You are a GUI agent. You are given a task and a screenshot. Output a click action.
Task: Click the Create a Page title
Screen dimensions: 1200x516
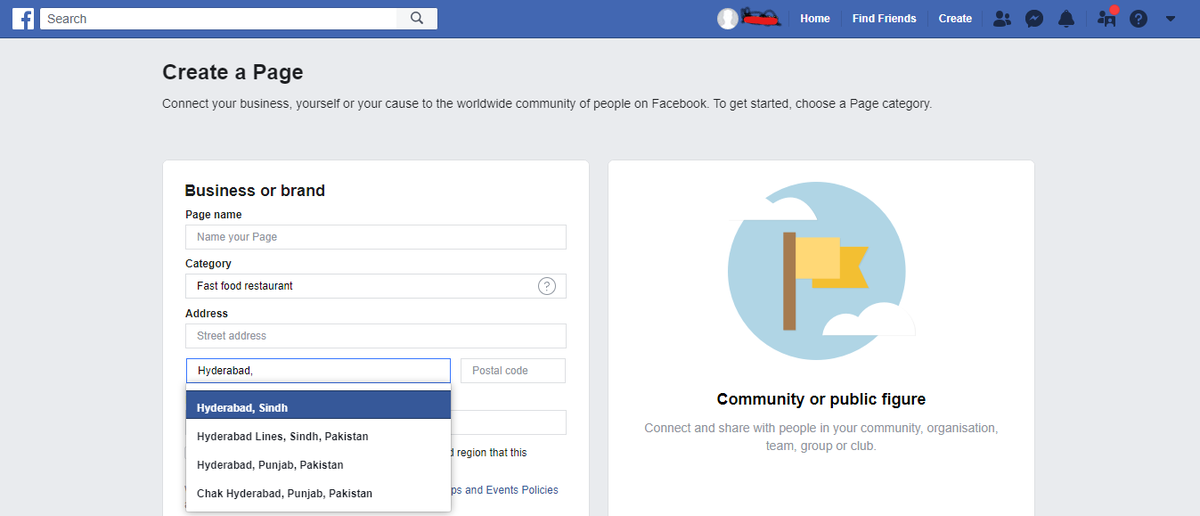(x=232, y=72)
